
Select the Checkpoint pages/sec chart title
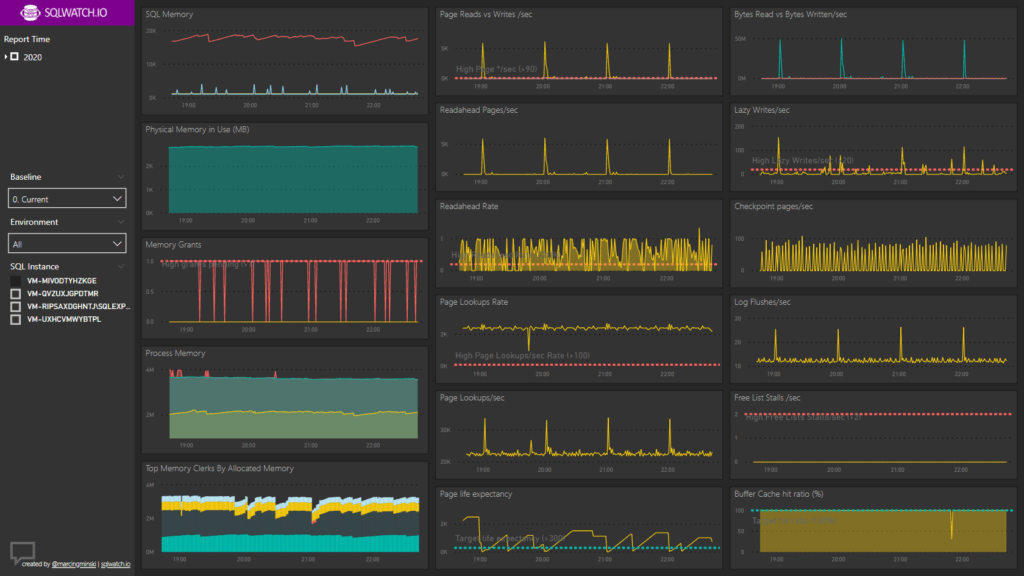(773, 206)
